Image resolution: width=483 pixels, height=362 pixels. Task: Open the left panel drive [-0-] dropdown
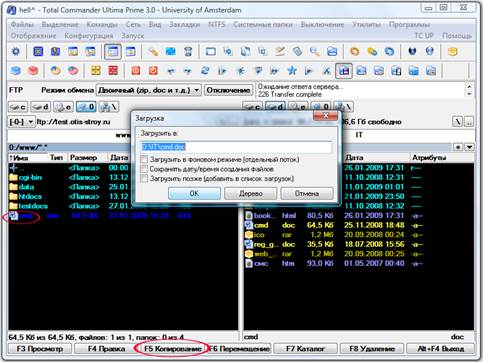(x=21, y=122)
